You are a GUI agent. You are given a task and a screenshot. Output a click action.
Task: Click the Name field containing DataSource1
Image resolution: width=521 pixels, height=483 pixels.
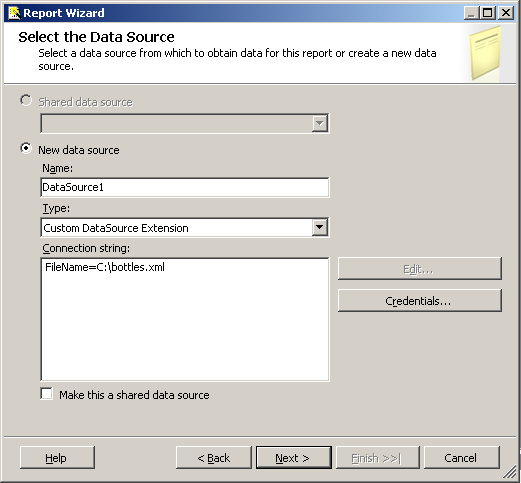click(x=185, y=187)
